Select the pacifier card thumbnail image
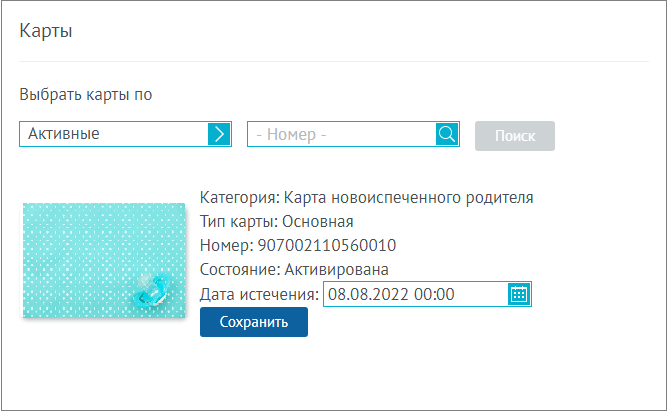 click(x=104, y=261)
